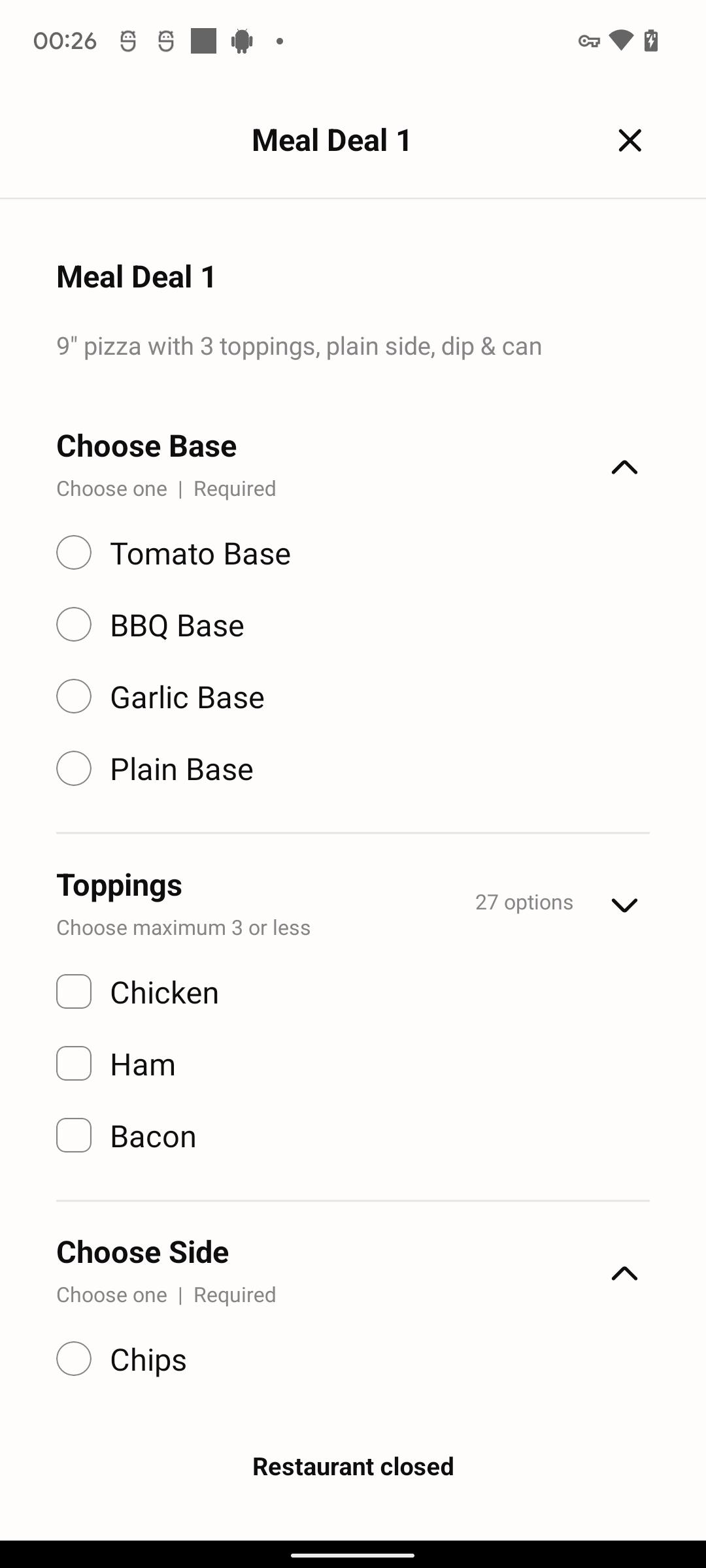This screenshot has height=1568, width=706.
Task: Tap the Wi-Fi signal status icon
Action: click(x=621, y=41)
